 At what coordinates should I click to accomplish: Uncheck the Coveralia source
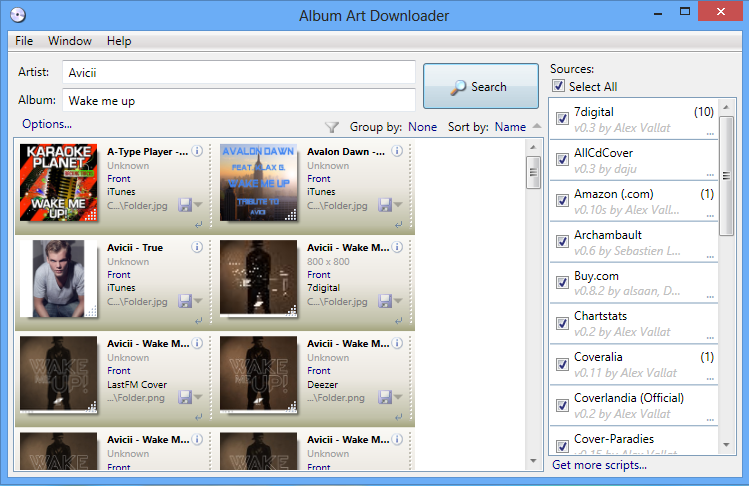[x=562, y=365]
